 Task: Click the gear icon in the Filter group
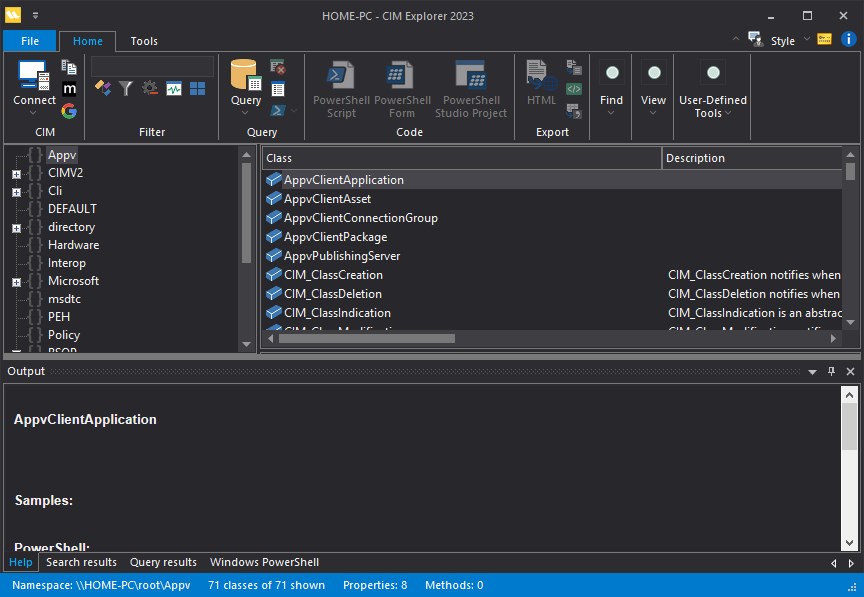click(150, 88)
